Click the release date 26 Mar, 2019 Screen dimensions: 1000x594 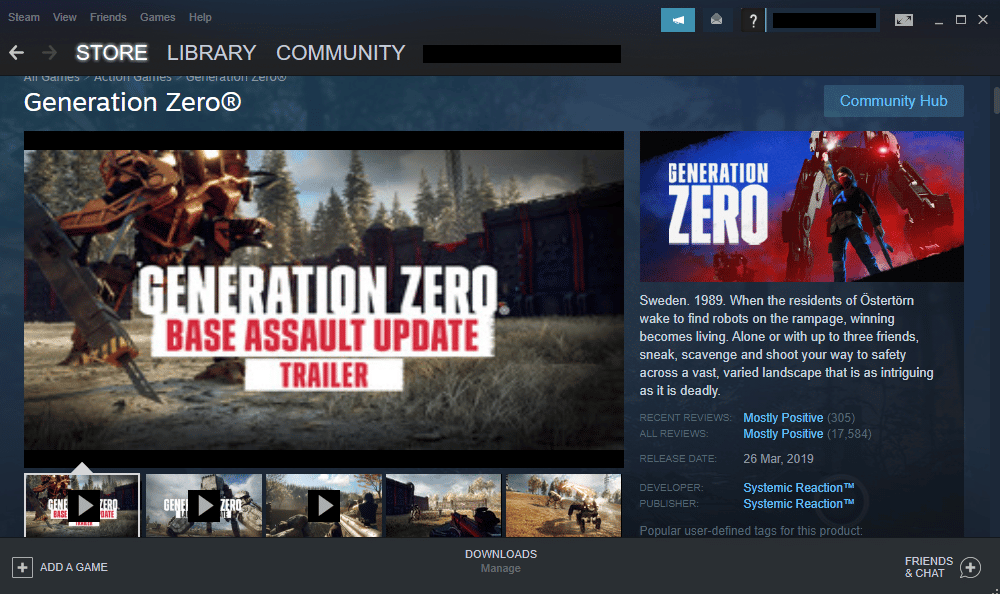click(778, 459)
